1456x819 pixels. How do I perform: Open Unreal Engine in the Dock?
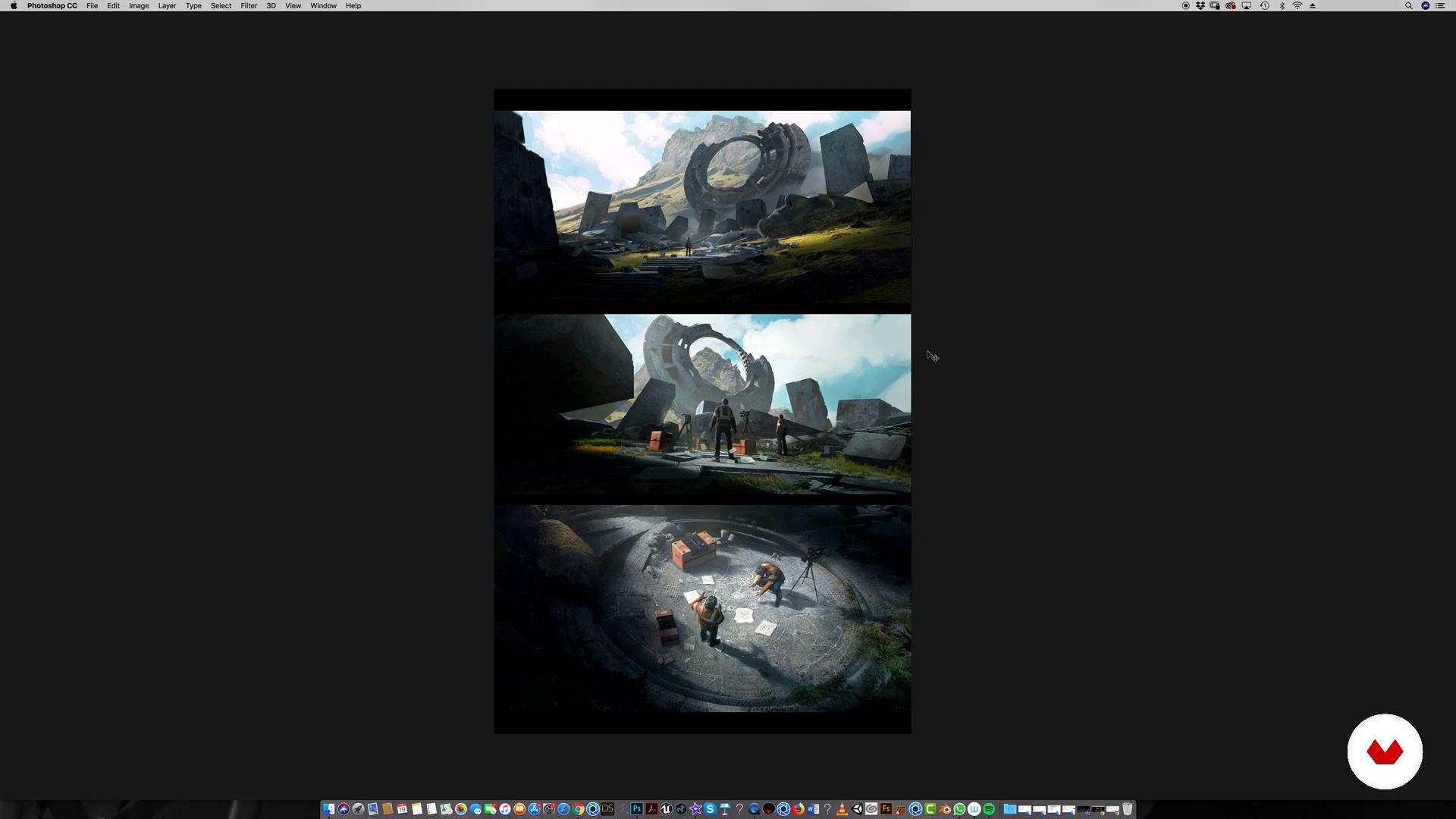(x=666, y=809)
